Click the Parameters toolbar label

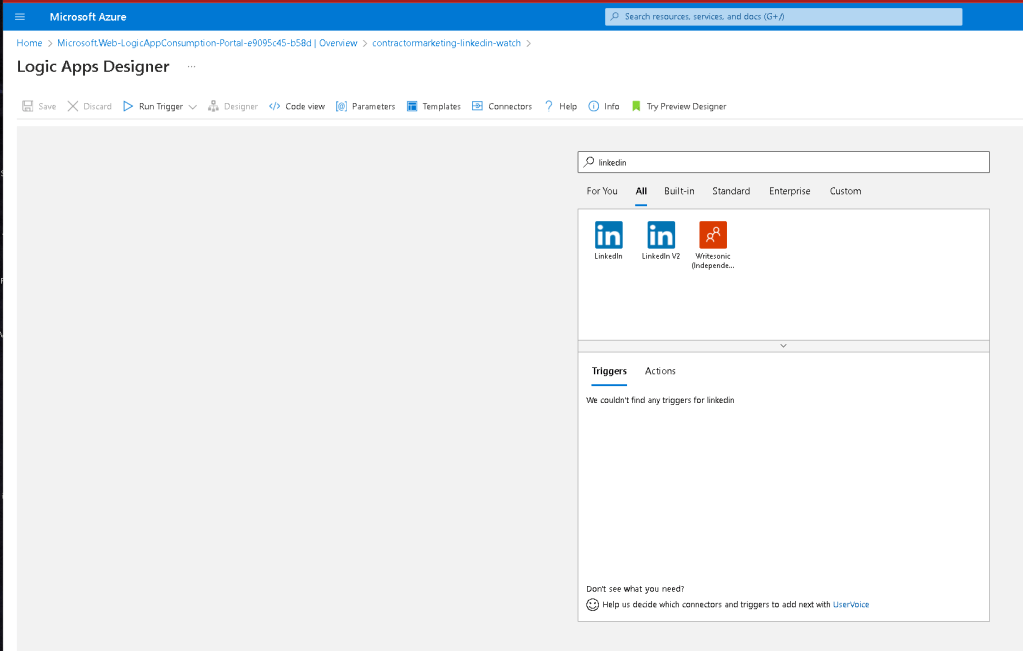point(374,106)
